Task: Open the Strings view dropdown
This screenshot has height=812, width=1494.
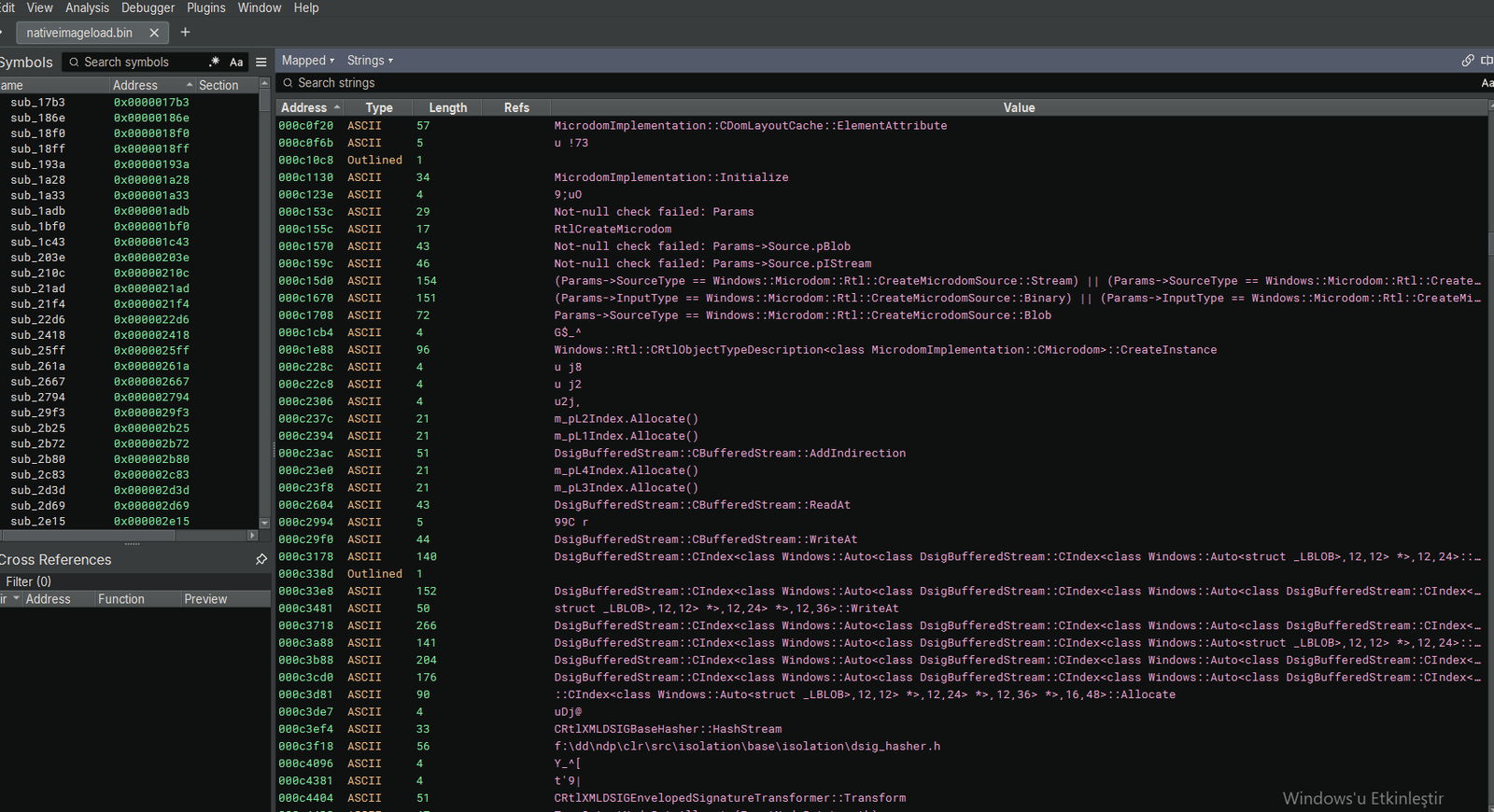Action: (370, 61)
